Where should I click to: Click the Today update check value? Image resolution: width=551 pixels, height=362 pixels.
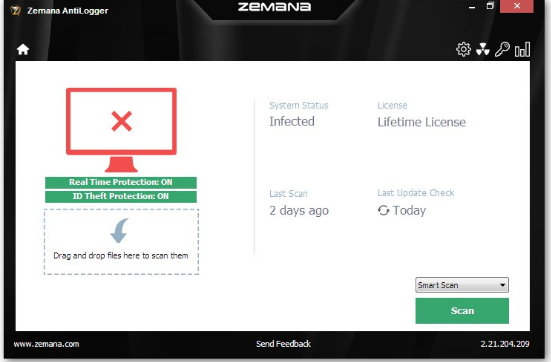[409, 211]
